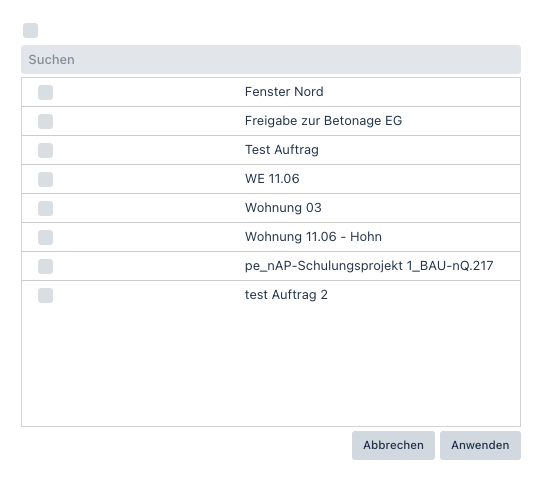Screen dimensions: 539x483
Task: Check the Fenster Nord checkbox
Action: (45, 92)
